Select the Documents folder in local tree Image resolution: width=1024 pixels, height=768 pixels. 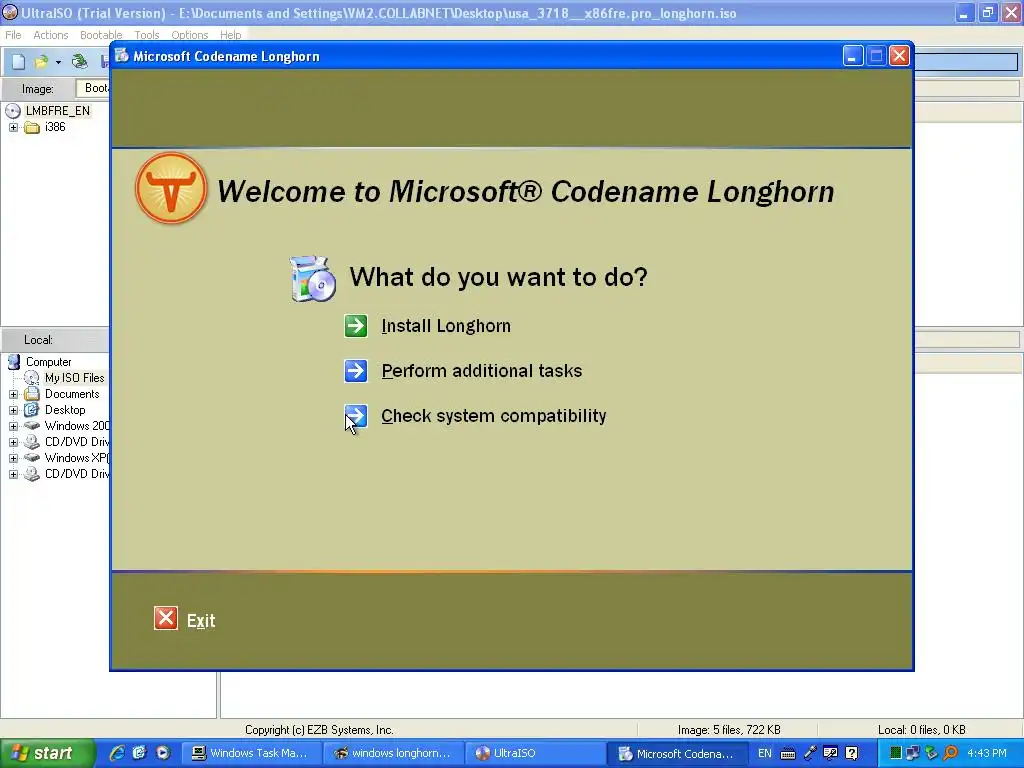72,394
